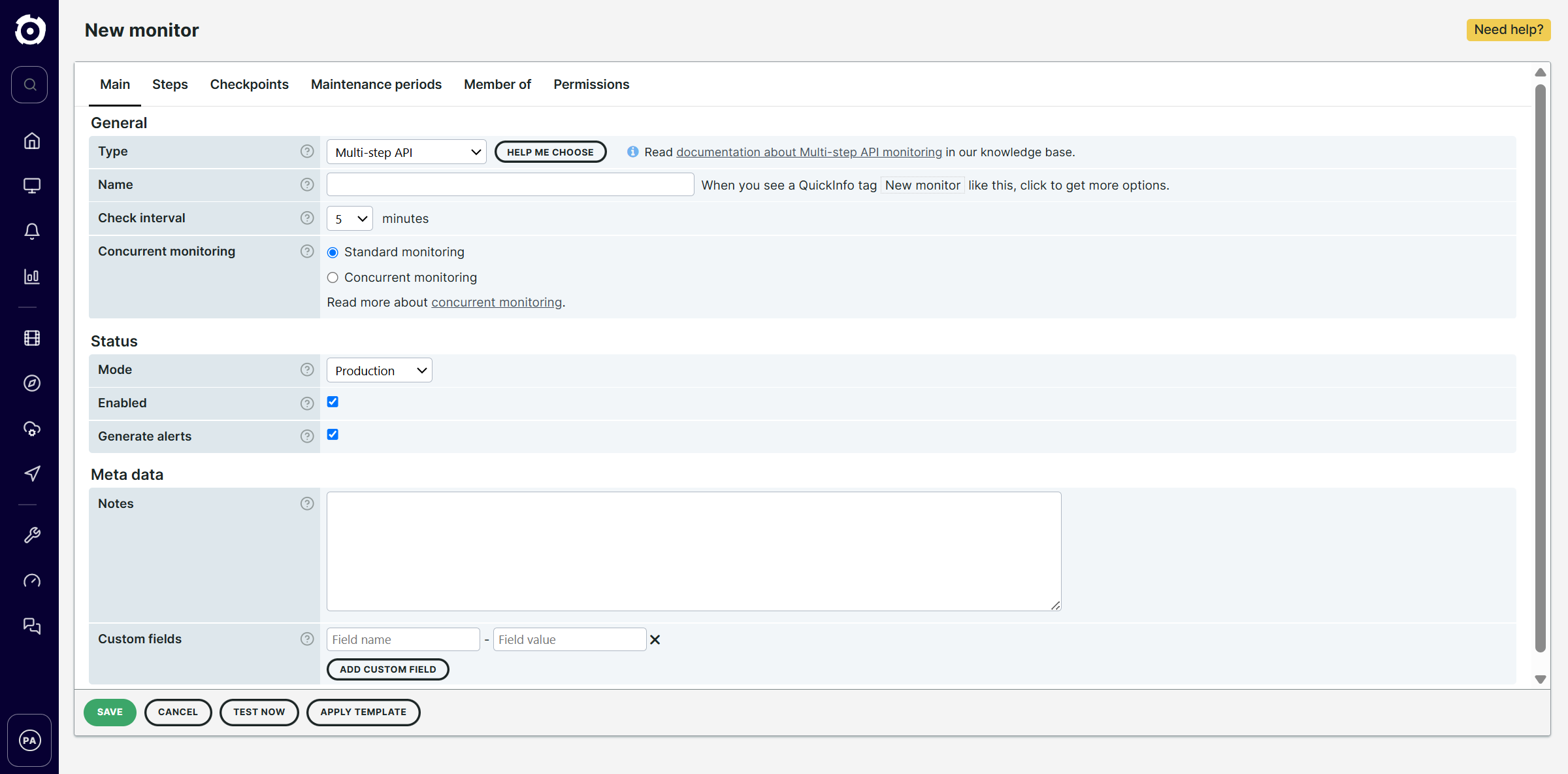This screenshot has height=774, width=1568.
Task: Toggle the Generate alerts checkbox
Action: (x=333, y=435)
